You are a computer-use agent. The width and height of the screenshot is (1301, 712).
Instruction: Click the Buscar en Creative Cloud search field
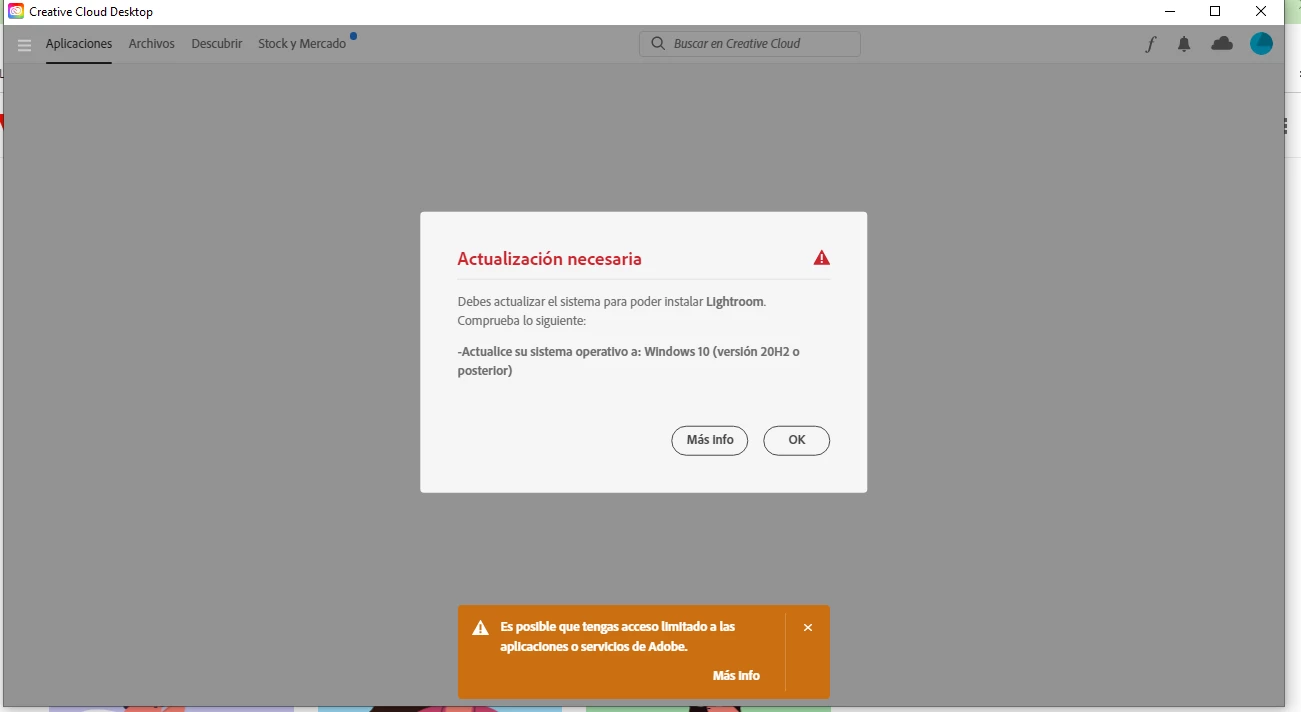pyautogui.click(x=750, y=44)
